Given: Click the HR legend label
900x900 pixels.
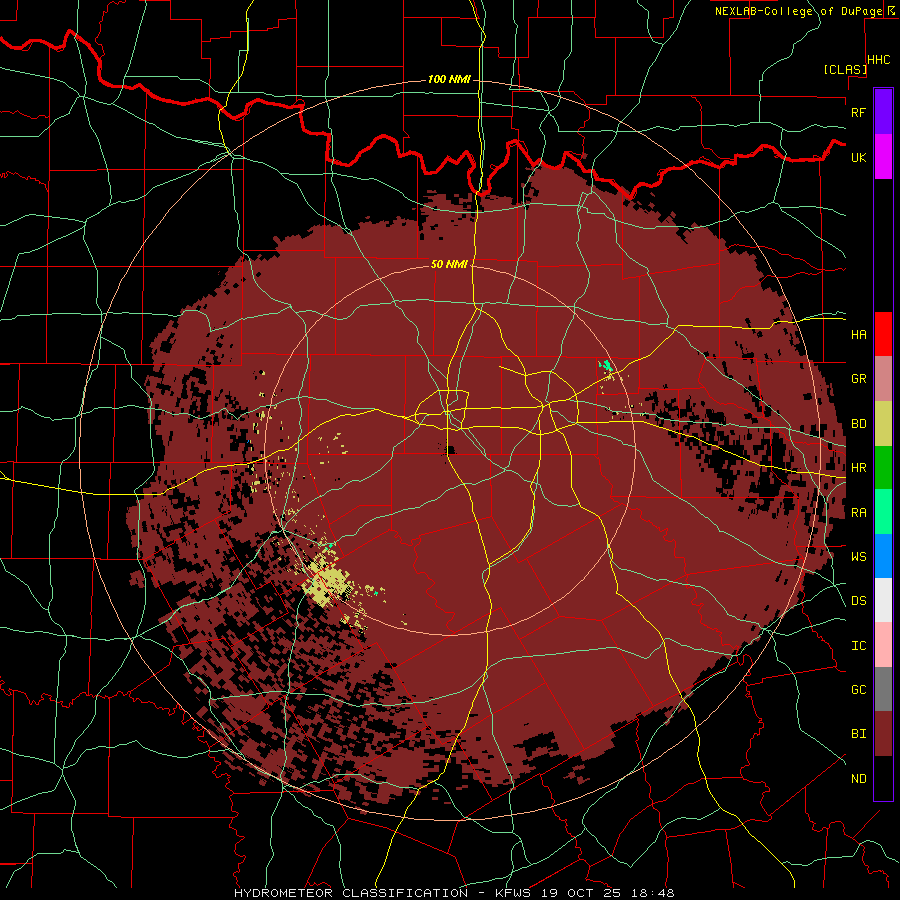Looking at the screenshot, I should point(858,468).
